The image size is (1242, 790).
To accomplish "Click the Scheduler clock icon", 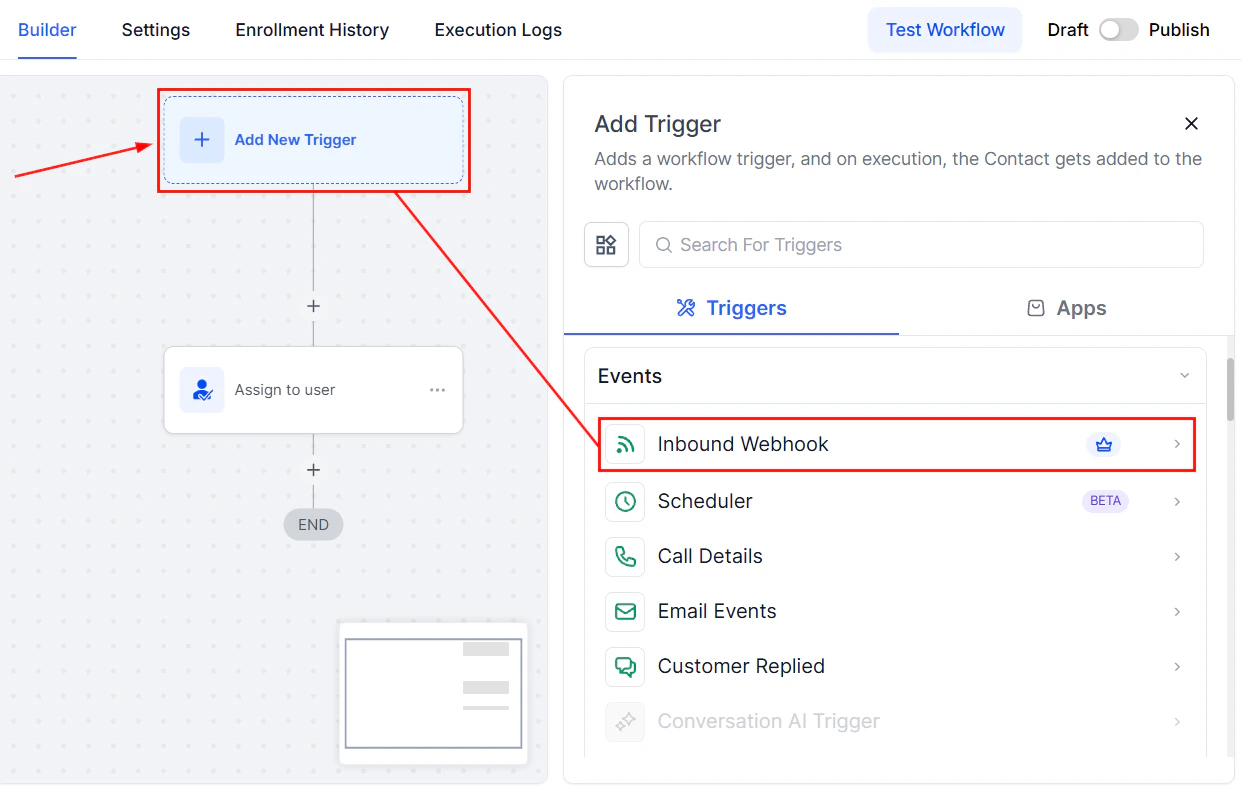I will click(x=625, y=501).
